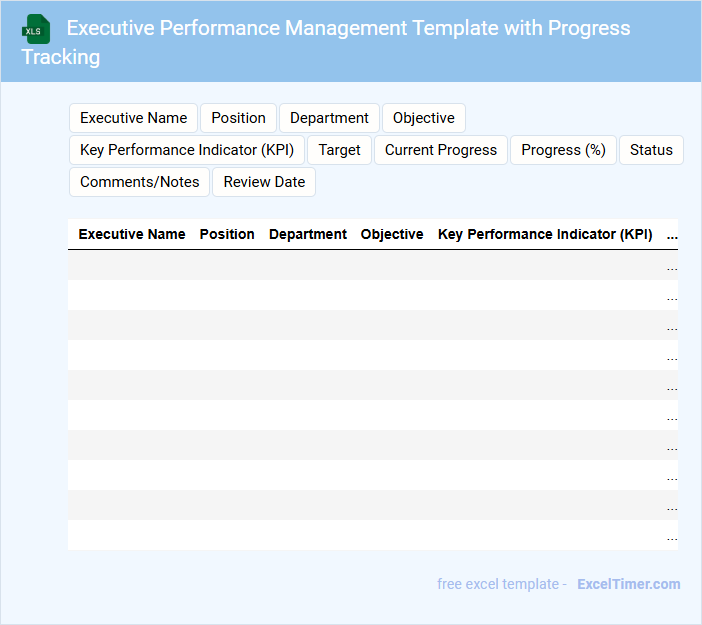Click the Objective column header
Image resolution: width=702 pixels, height=625 pixels.
[x=392, y=234]
